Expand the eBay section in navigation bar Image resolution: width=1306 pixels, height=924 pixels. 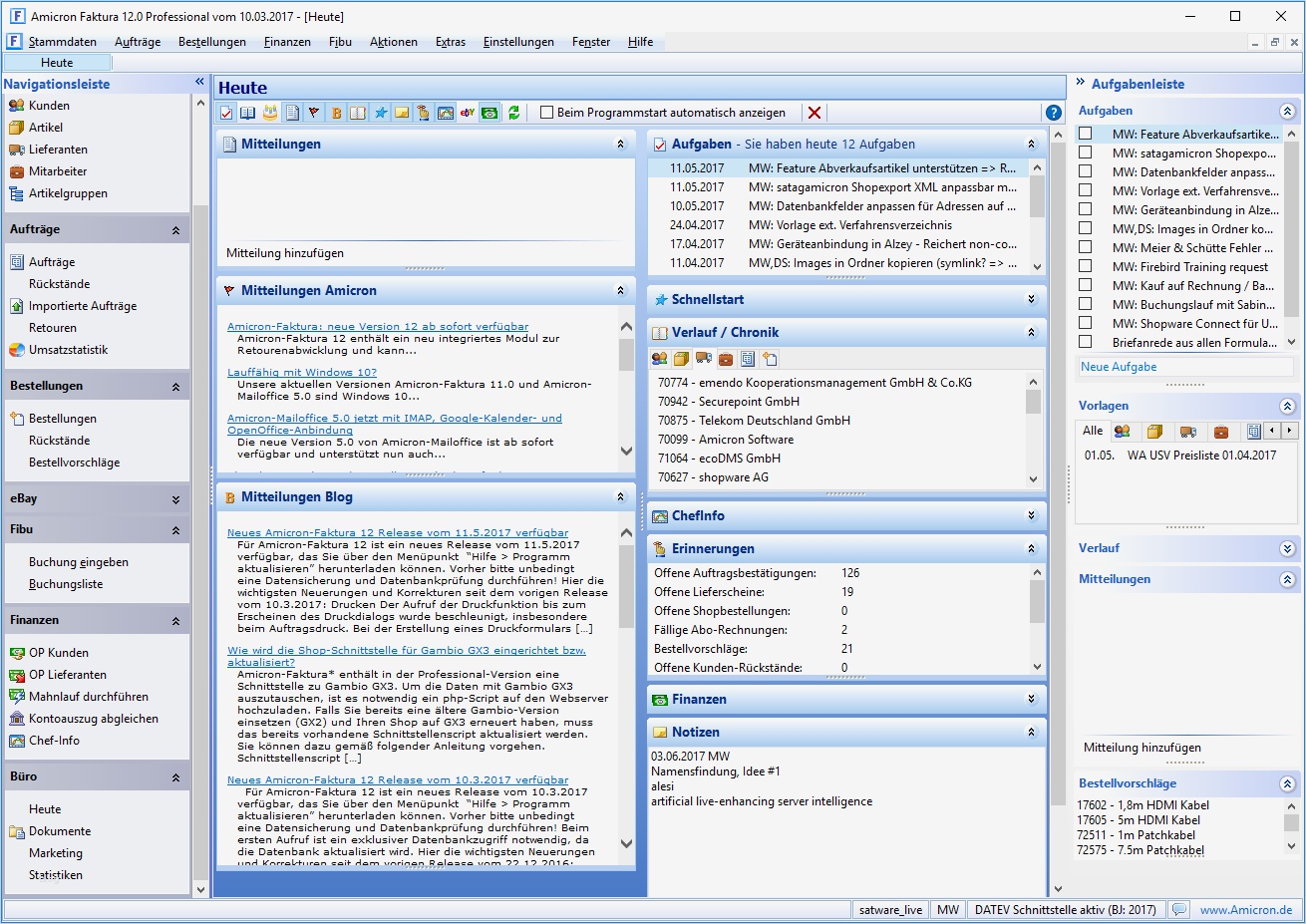coord(175,499)
